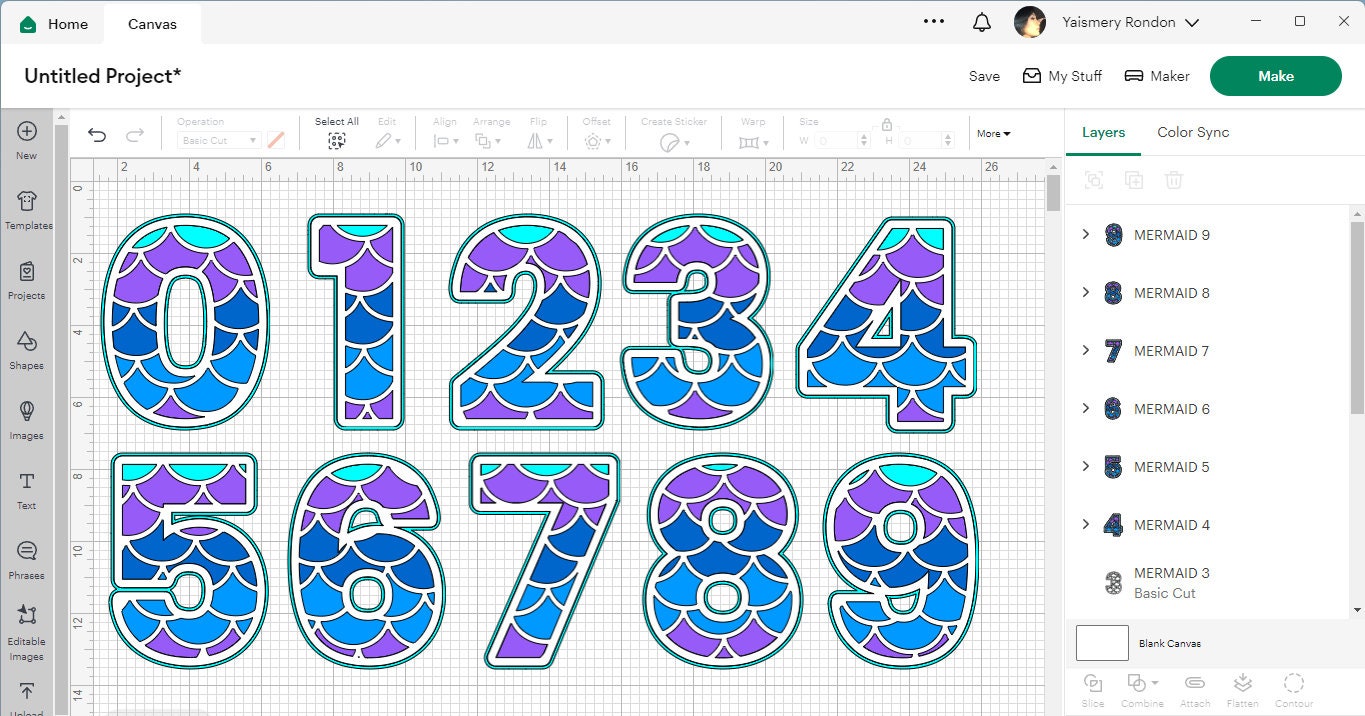The image size is (1365, 716).
Task: Click the operation color swatch
Action: pos(276,141)
